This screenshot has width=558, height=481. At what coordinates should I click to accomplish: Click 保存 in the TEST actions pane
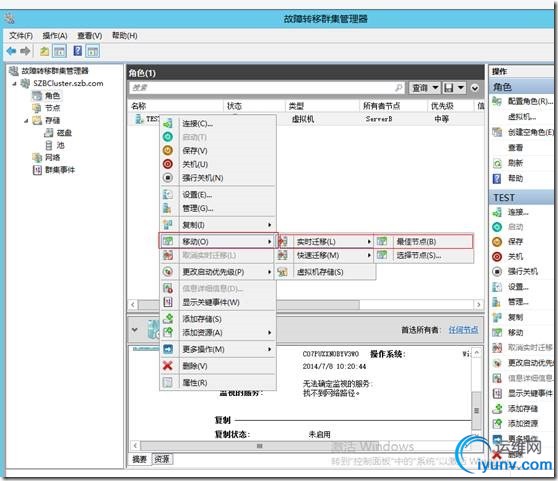click(515, 241)
